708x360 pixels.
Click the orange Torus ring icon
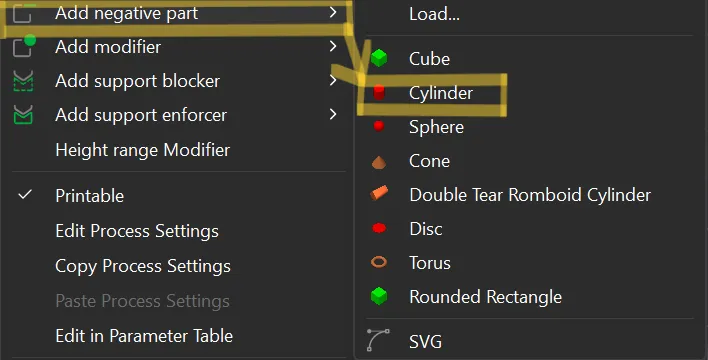click(x=379, y=262)
